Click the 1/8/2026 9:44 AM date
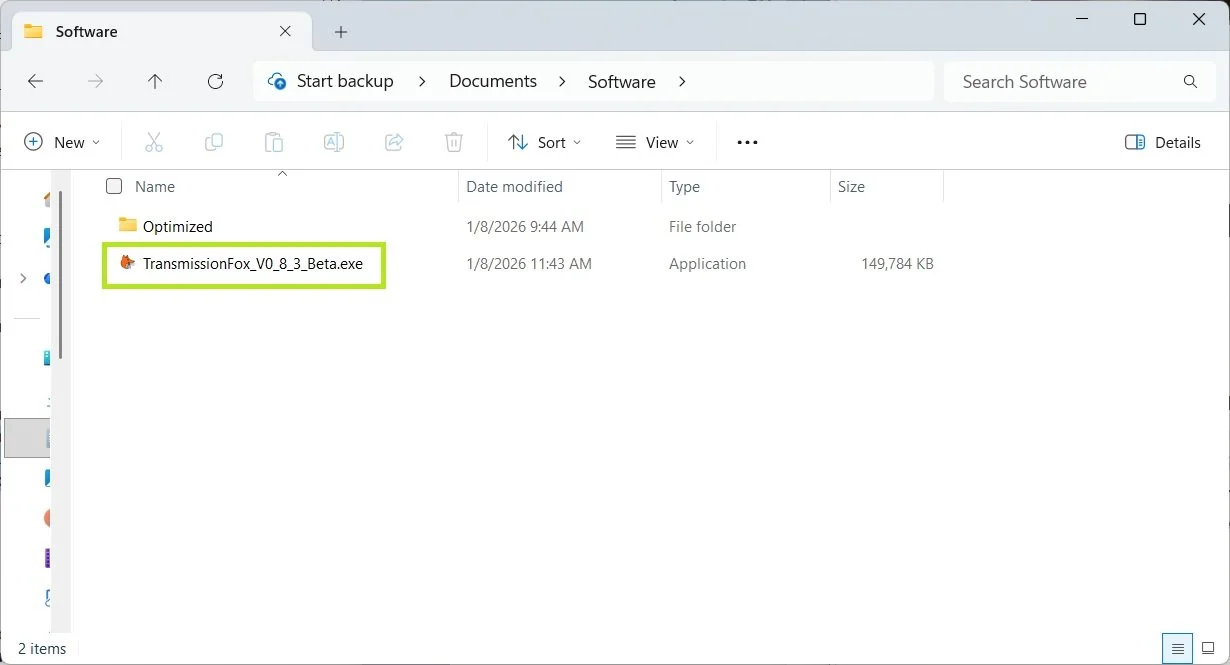This screenshot has width=1230, height=665. tap(525, 226)
